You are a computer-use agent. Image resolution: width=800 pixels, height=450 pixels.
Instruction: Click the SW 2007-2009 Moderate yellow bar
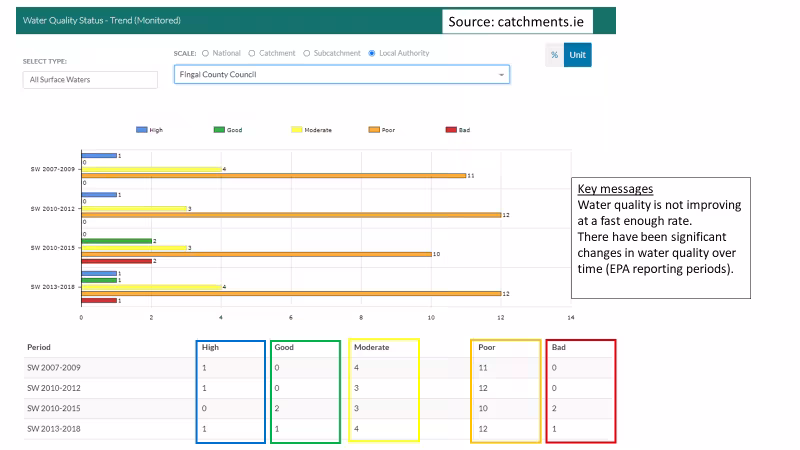(150, 169)
